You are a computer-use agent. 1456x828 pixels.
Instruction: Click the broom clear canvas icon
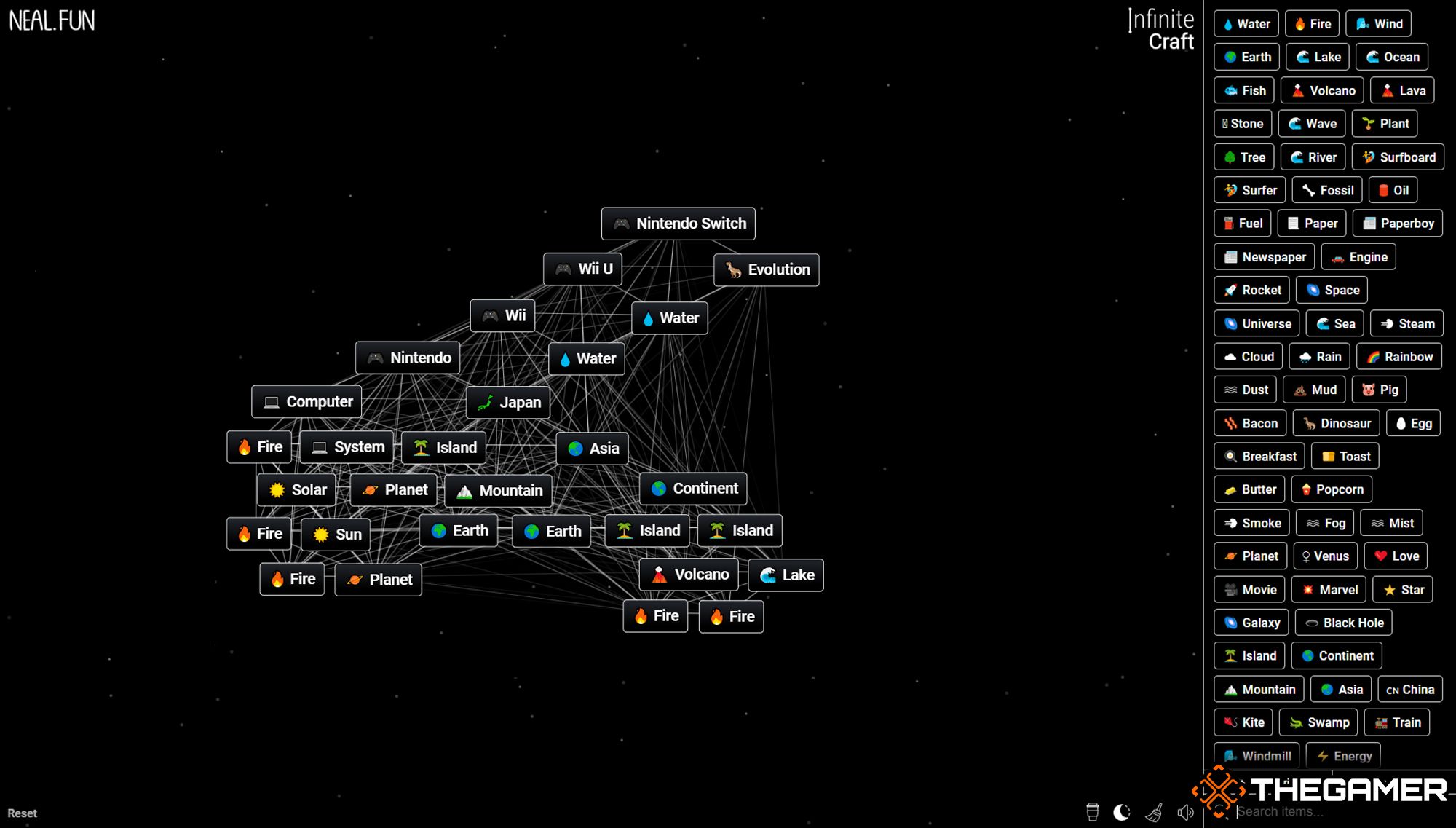pyautogui.click(x=1154, y=812)
